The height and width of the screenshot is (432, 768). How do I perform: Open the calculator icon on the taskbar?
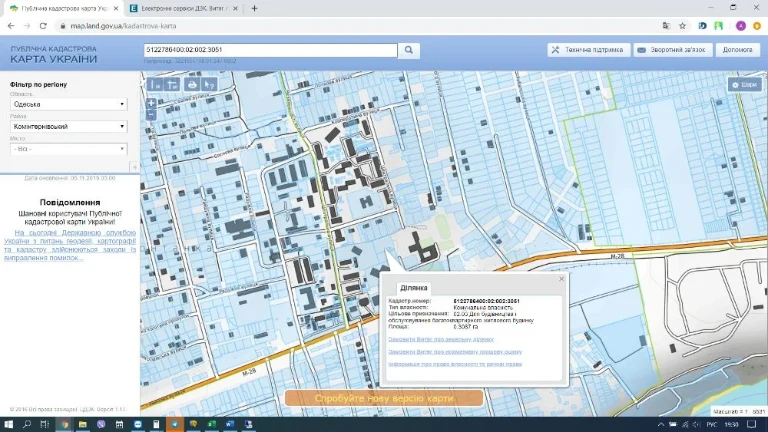[156, 424]
